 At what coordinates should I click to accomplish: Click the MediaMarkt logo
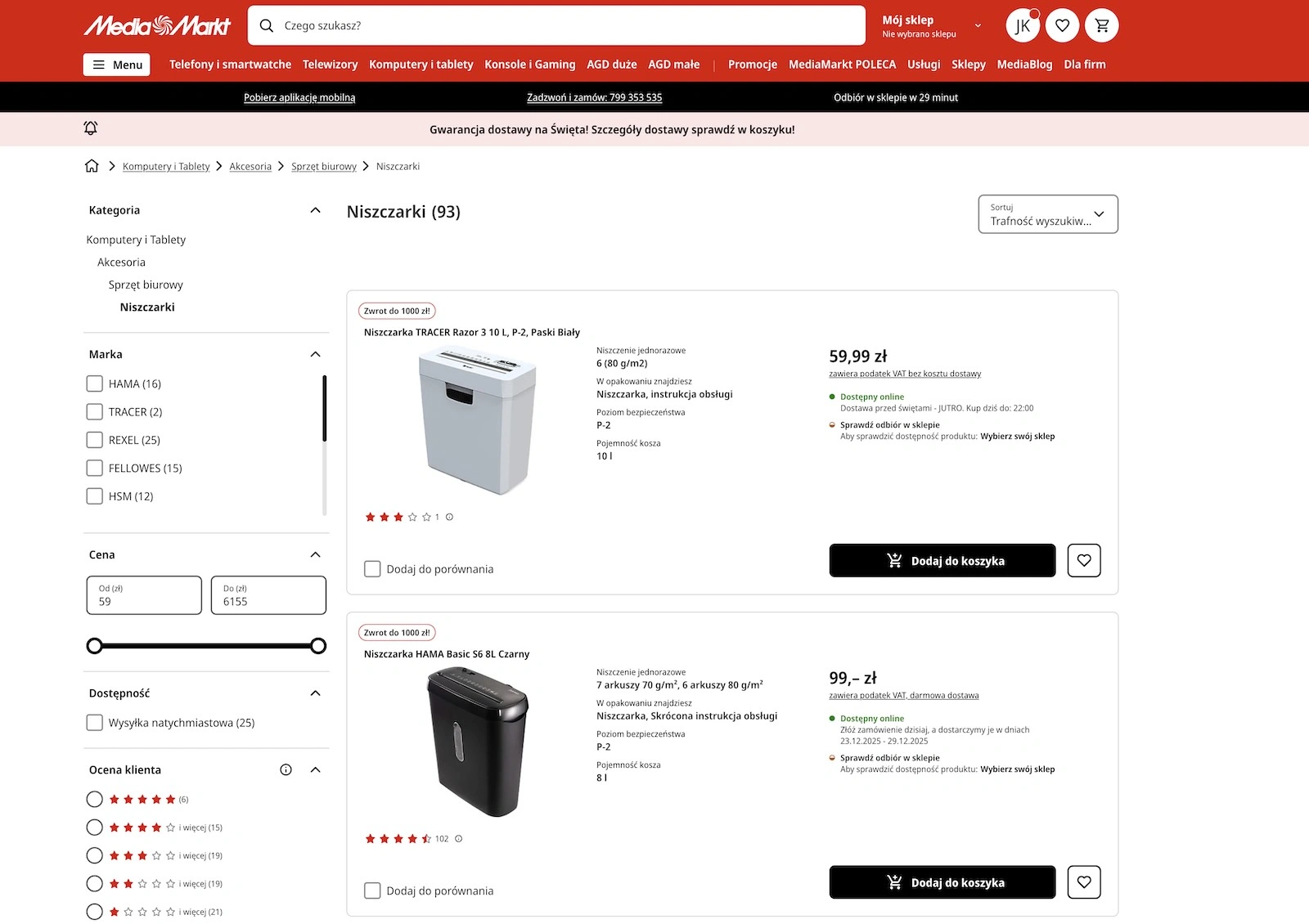pyautogui.click(x=157, y=25)
